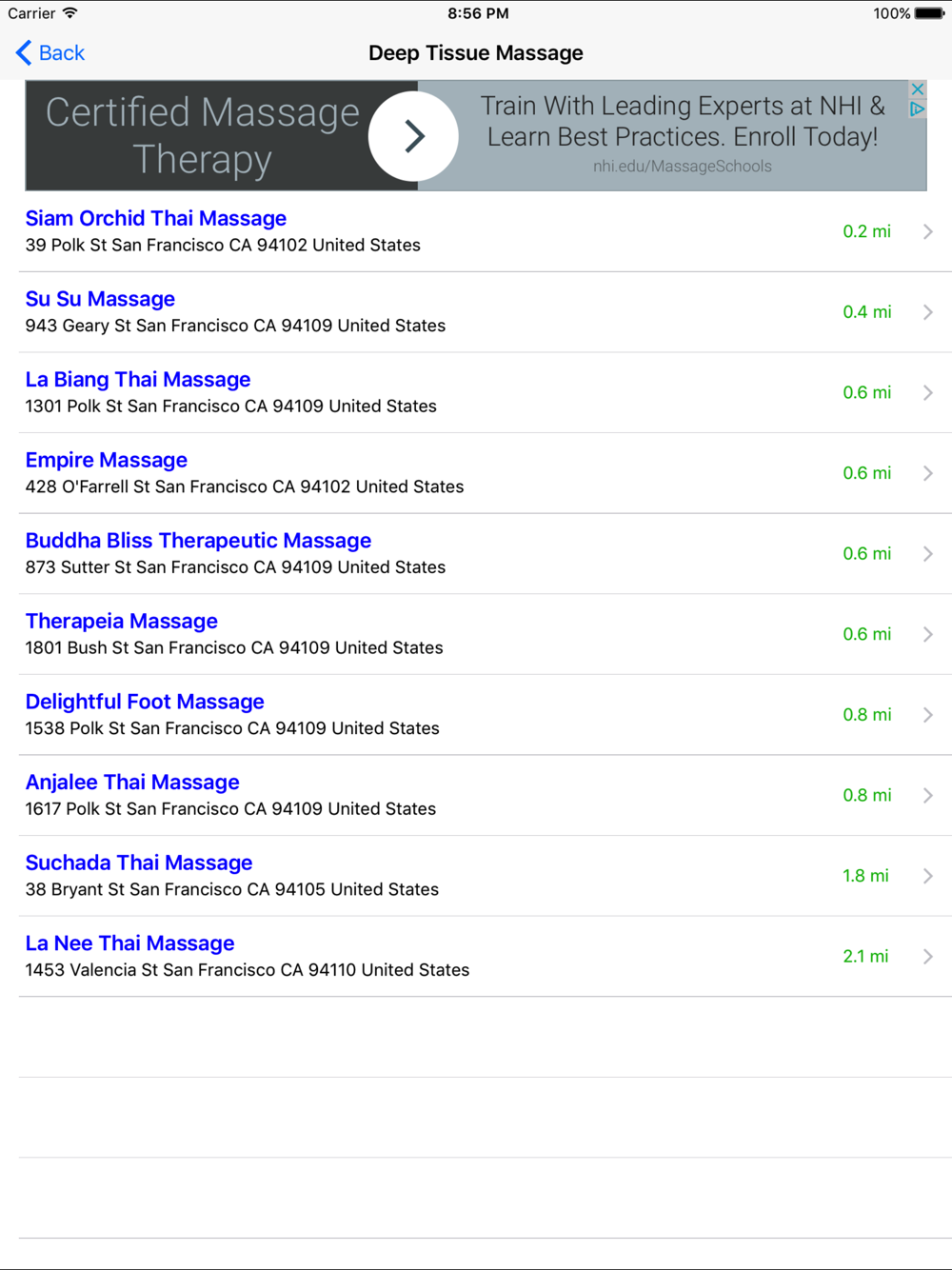Select address 1801 Bush St San Francisco
The width and height of the screenshot is (952, 1270).
coord(234,647)
